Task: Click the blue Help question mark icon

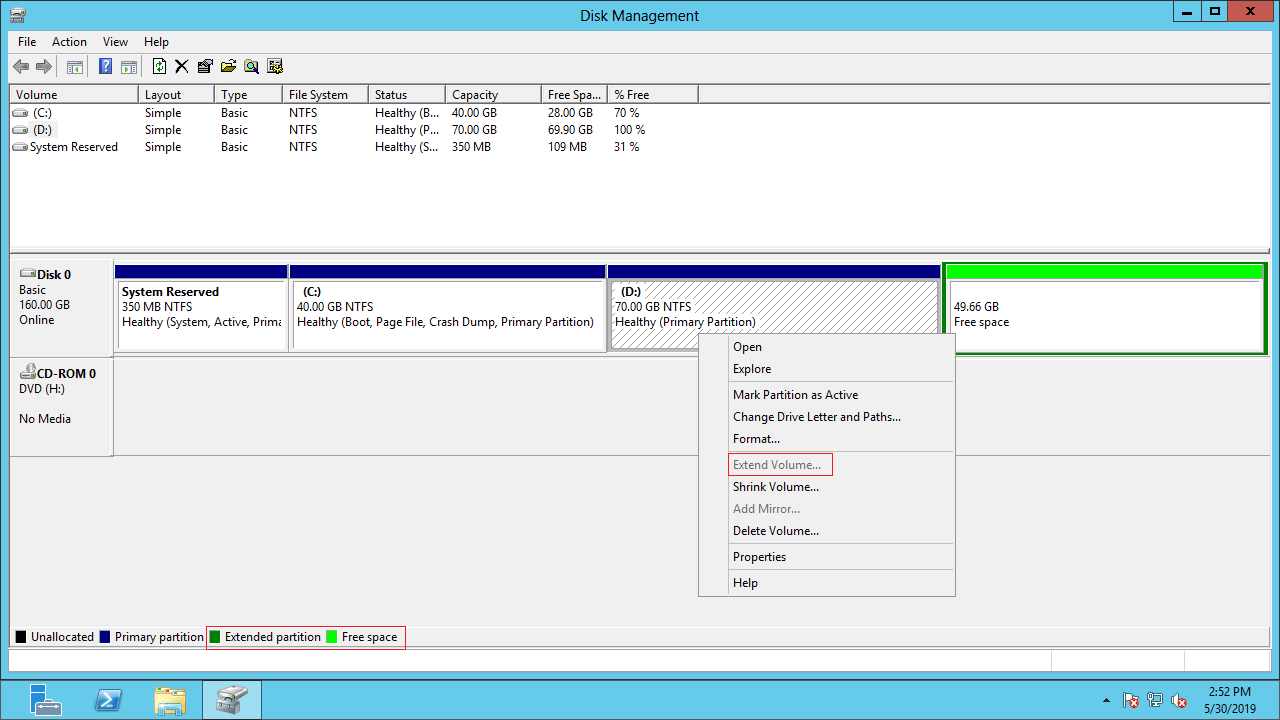Action: point(105,67)
